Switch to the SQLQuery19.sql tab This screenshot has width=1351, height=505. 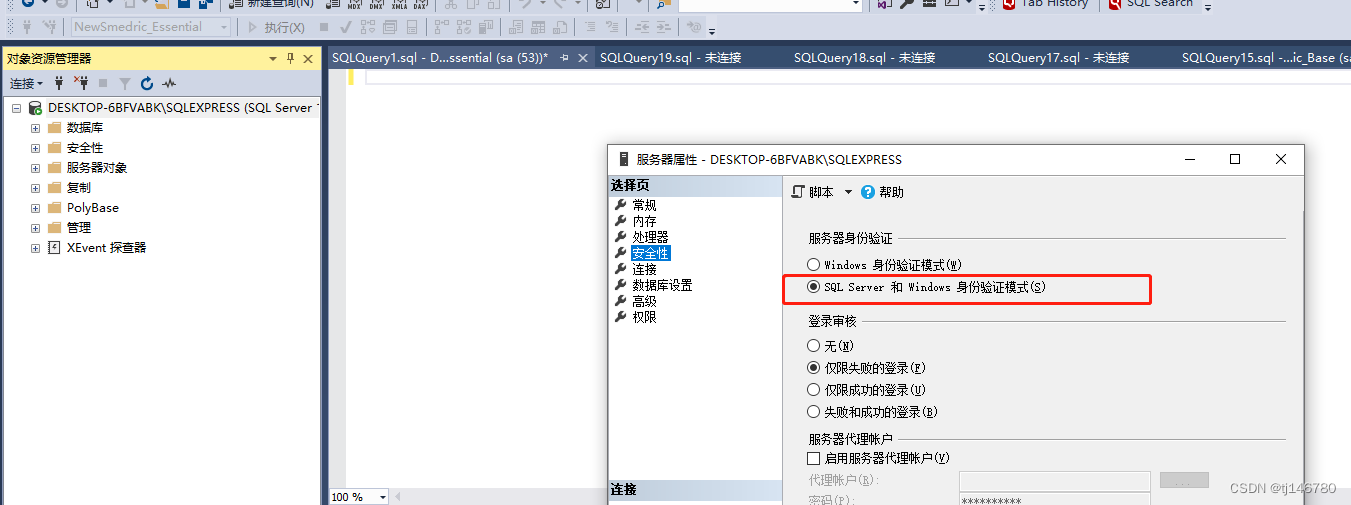pyautogui.click(x=671, y=58)
